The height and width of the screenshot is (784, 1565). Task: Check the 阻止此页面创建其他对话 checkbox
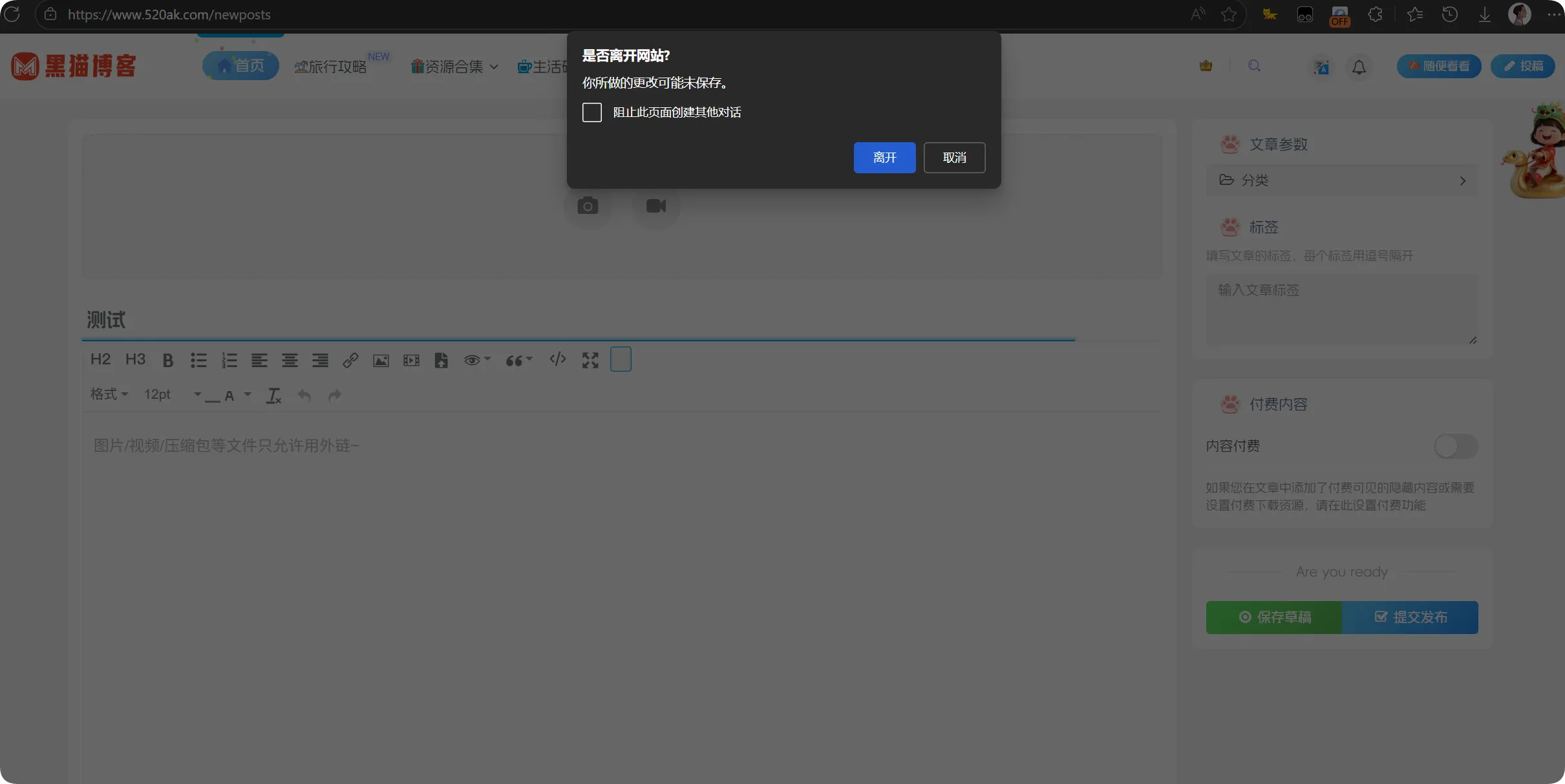[591, 112]
